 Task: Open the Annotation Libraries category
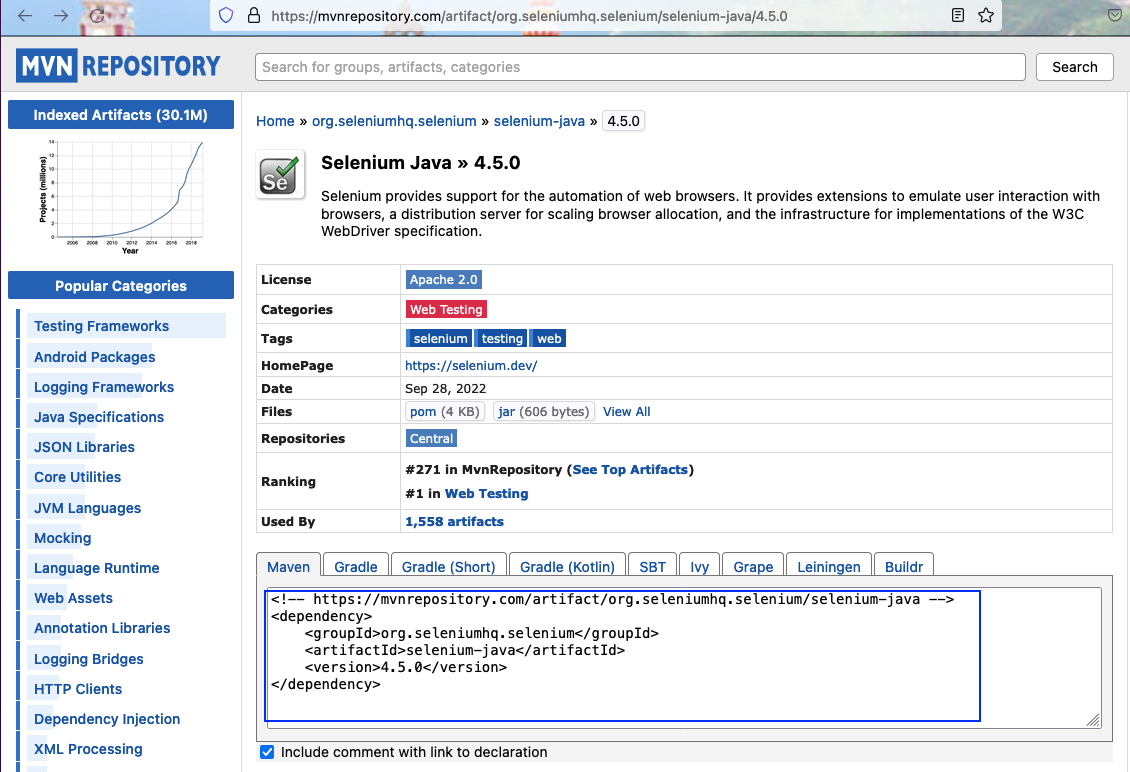tap(102, 628)
